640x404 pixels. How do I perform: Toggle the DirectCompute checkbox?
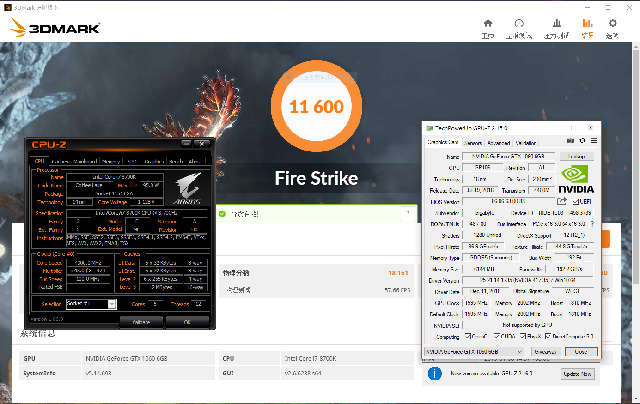tap(548, 336)
